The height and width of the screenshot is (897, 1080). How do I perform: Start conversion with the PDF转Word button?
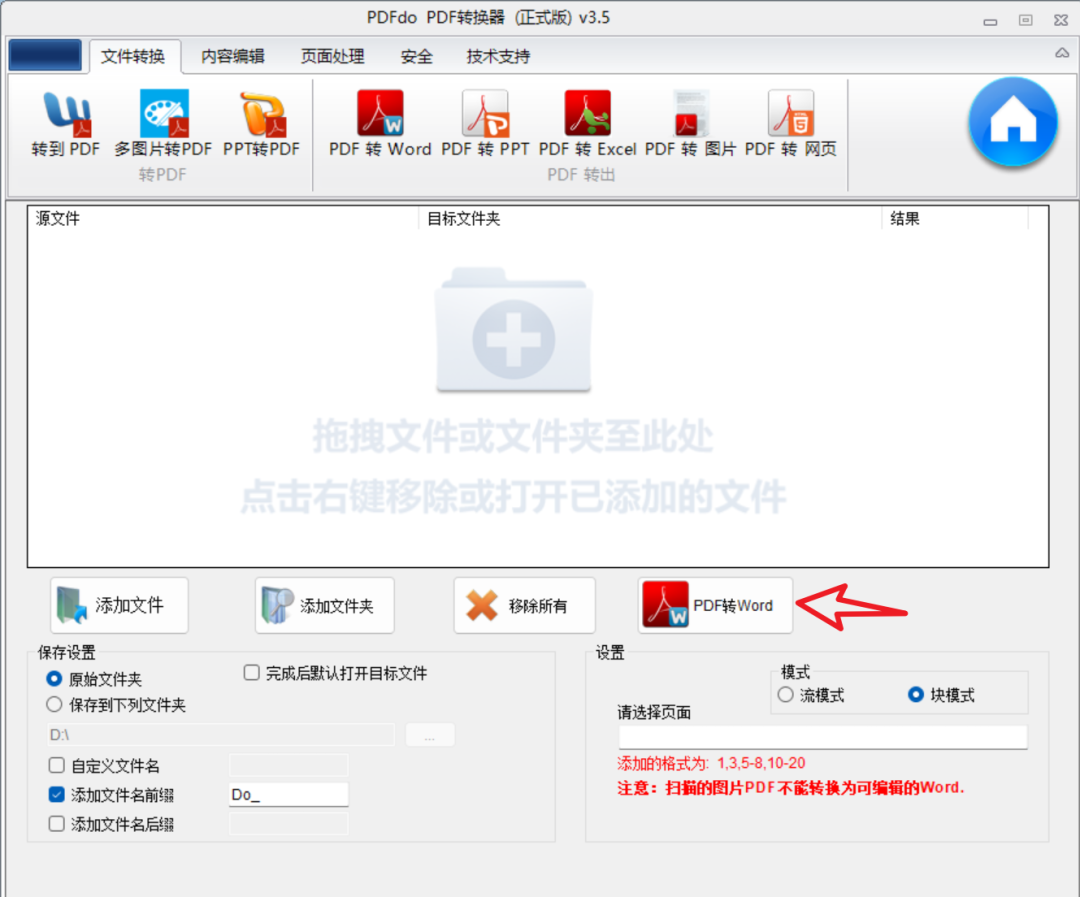[x=715, y=606]
